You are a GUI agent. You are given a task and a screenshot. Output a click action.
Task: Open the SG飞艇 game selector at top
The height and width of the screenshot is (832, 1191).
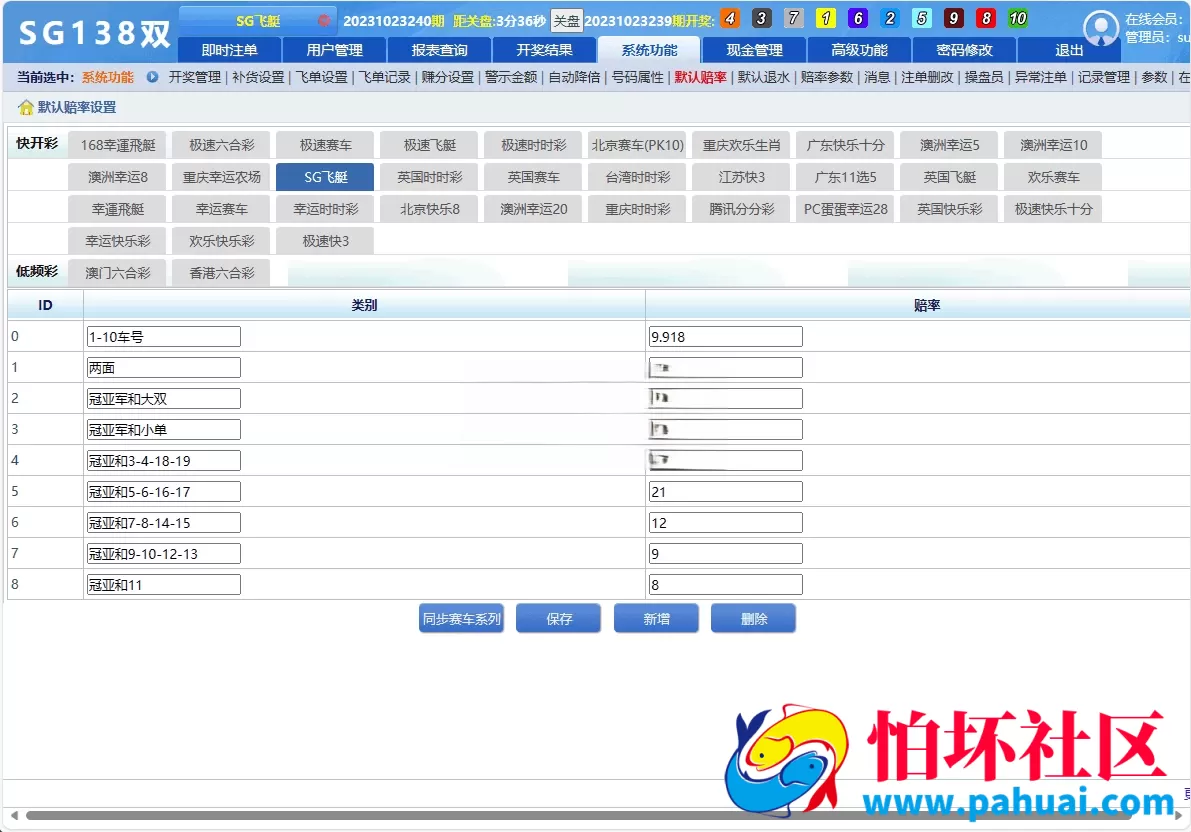(258, 21)
